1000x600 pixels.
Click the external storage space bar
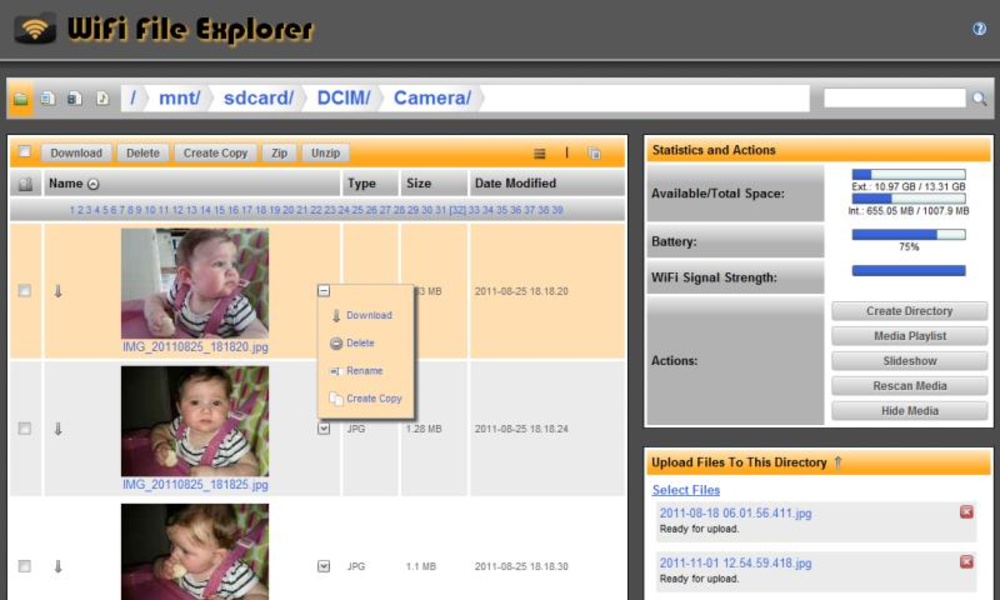909,174
